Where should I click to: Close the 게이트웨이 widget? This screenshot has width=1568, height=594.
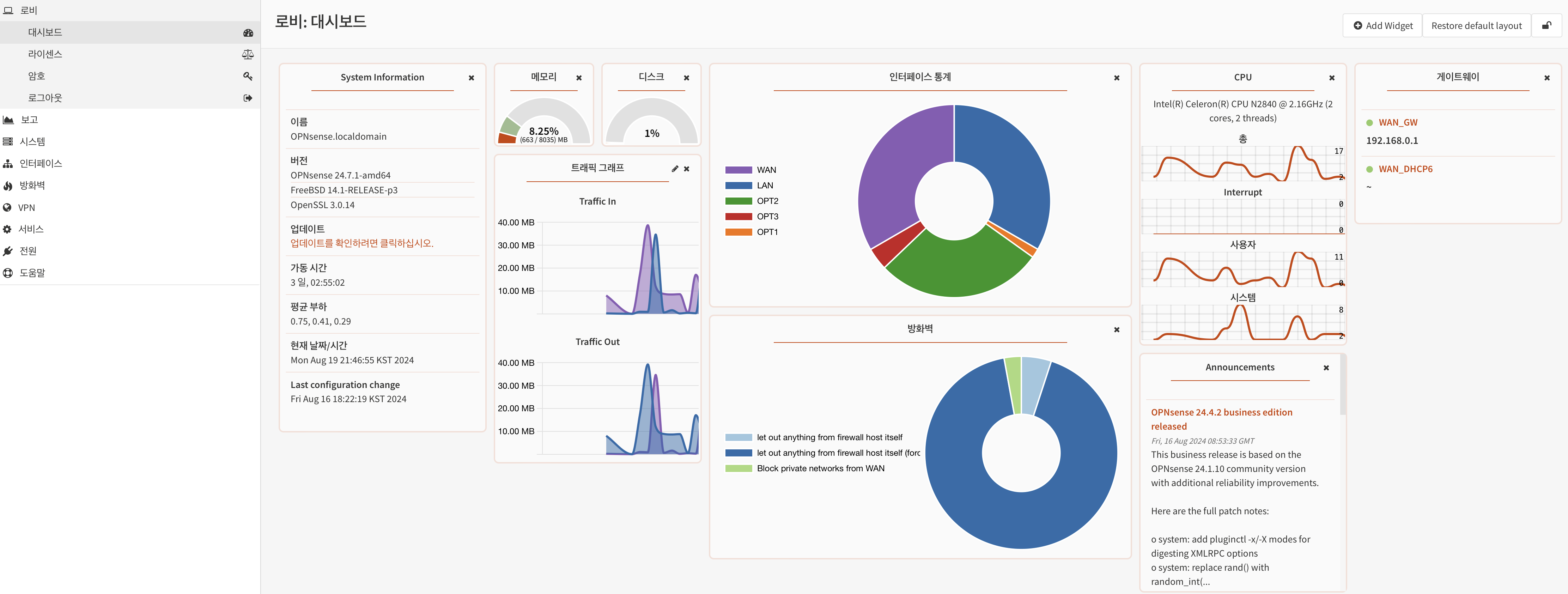point(1546,78)
